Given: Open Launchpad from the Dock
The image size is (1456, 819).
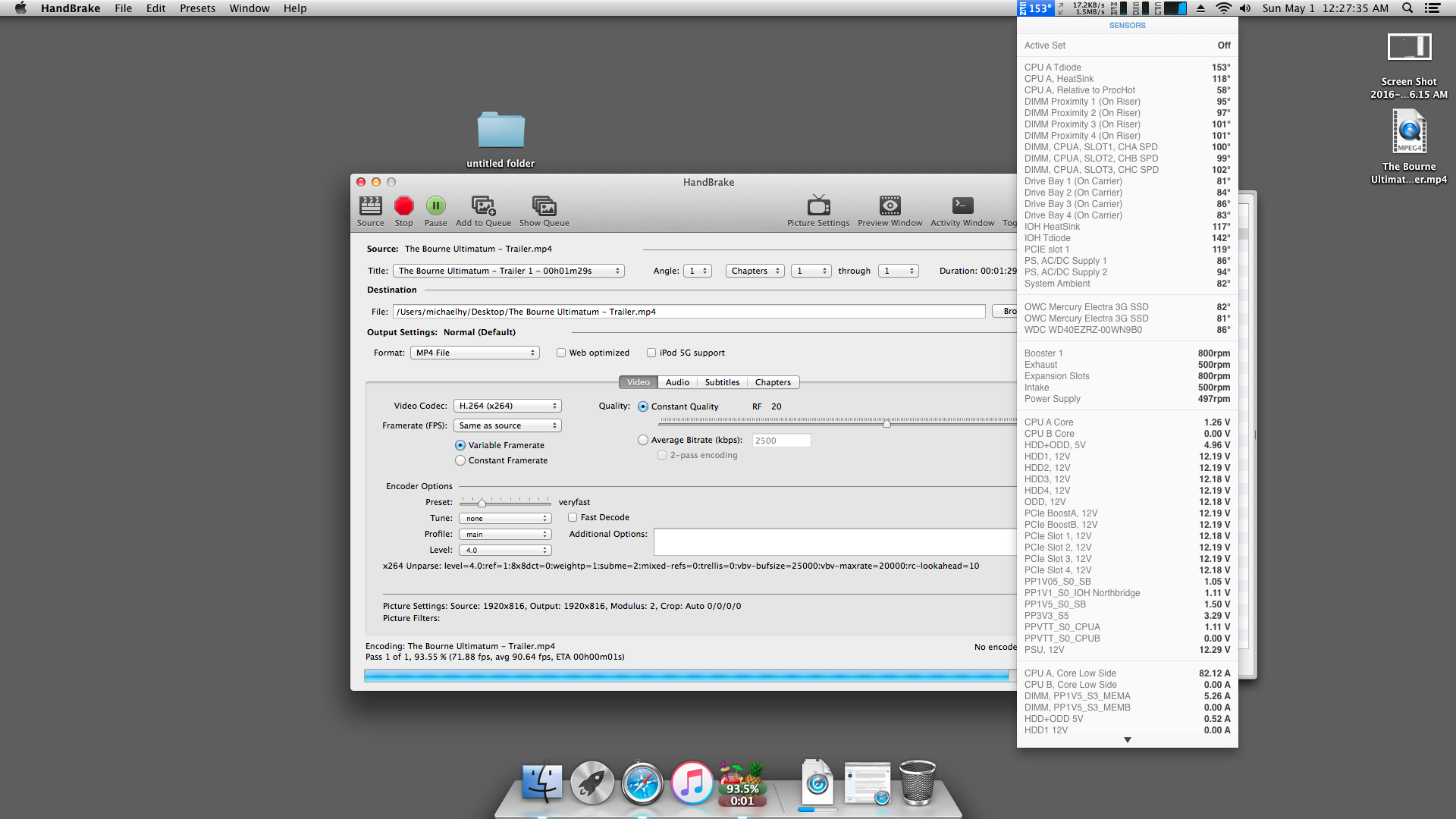Looking at the screenshot, I should click(x=592, y=783).
